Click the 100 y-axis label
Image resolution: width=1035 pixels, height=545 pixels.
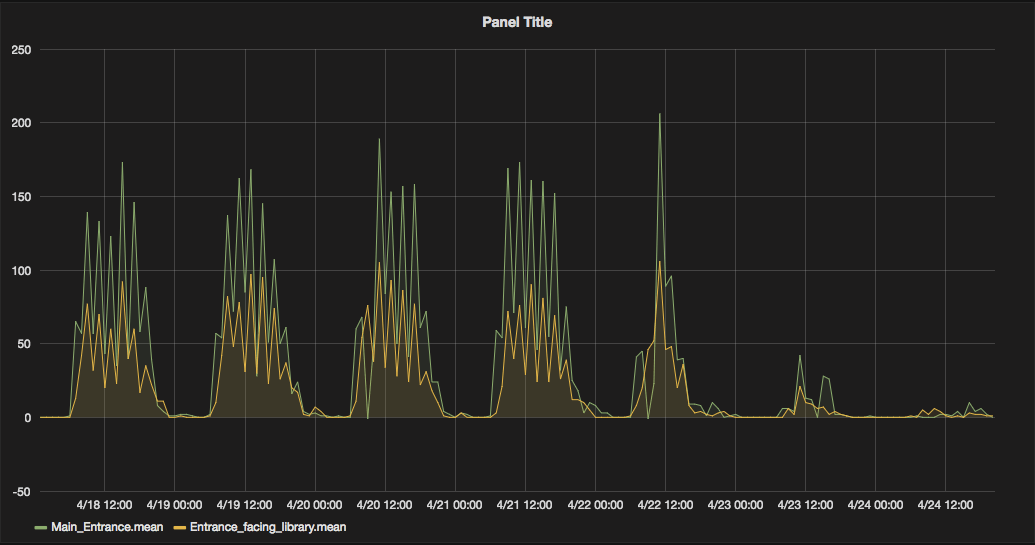21,270
